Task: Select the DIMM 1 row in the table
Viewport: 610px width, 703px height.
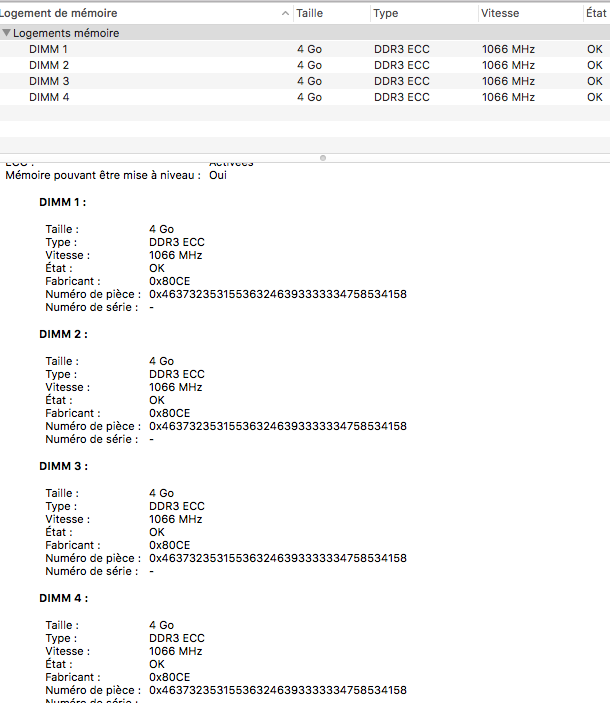Action: tap(305, 49)
